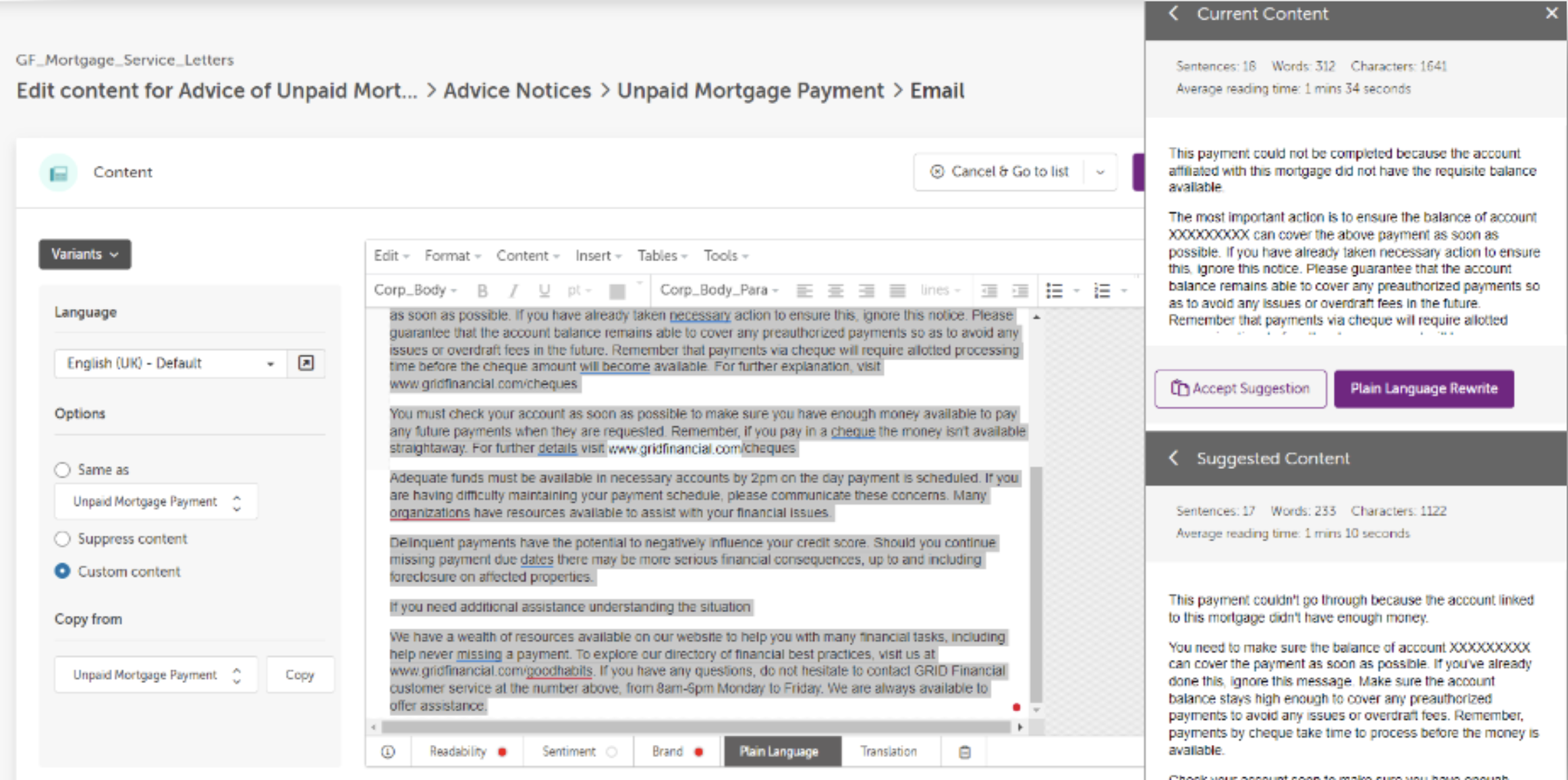Click Plain Language Rewrite button
The image size is (1568, 780).
pos(1424,389)
